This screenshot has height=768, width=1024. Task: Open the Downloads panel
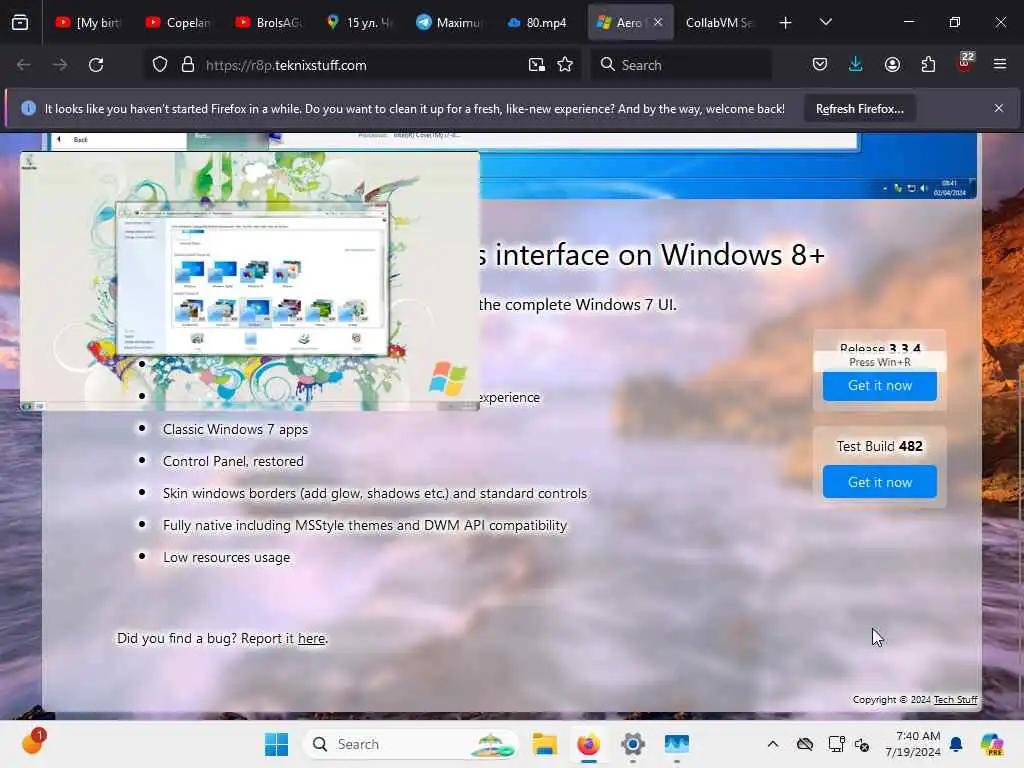tap(856, 65)
